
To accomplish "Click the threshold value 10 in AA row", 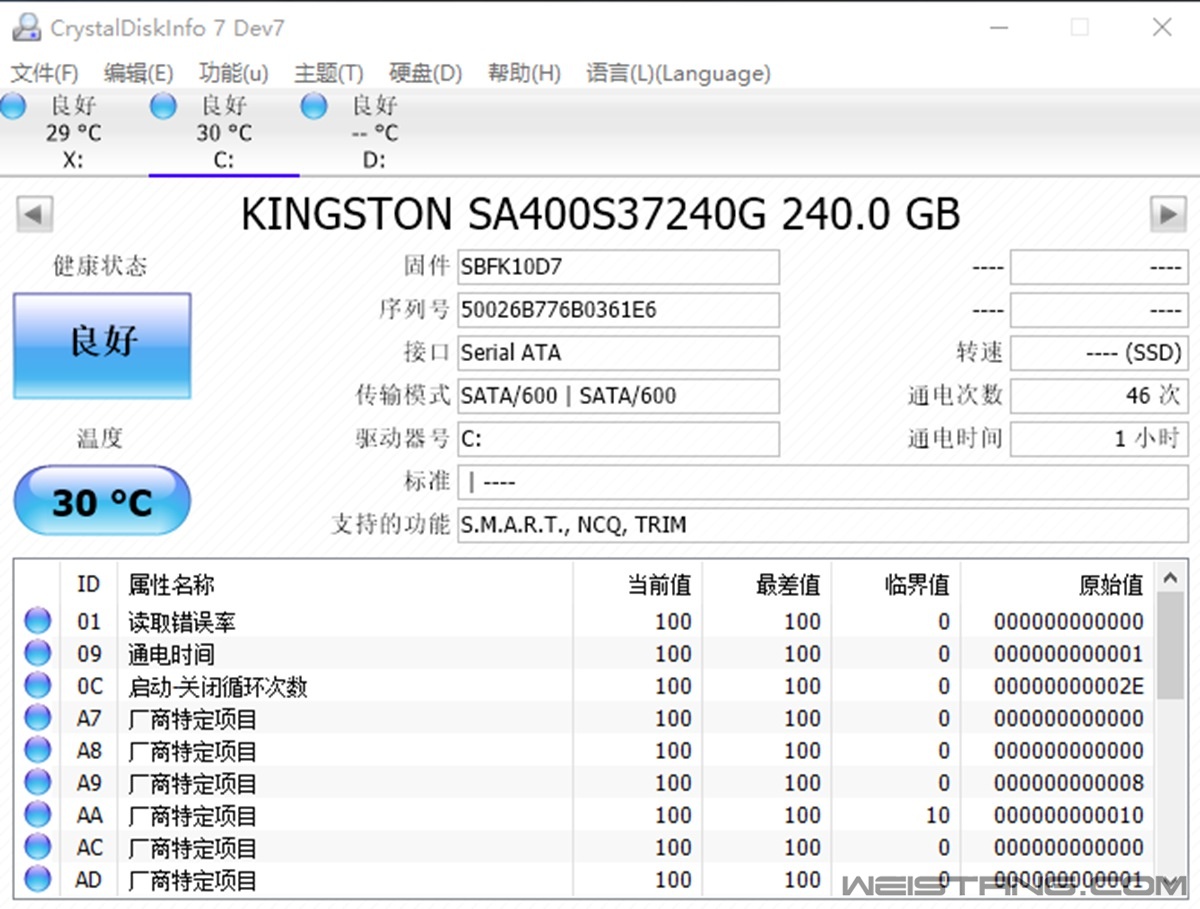I will click(937, 815).
